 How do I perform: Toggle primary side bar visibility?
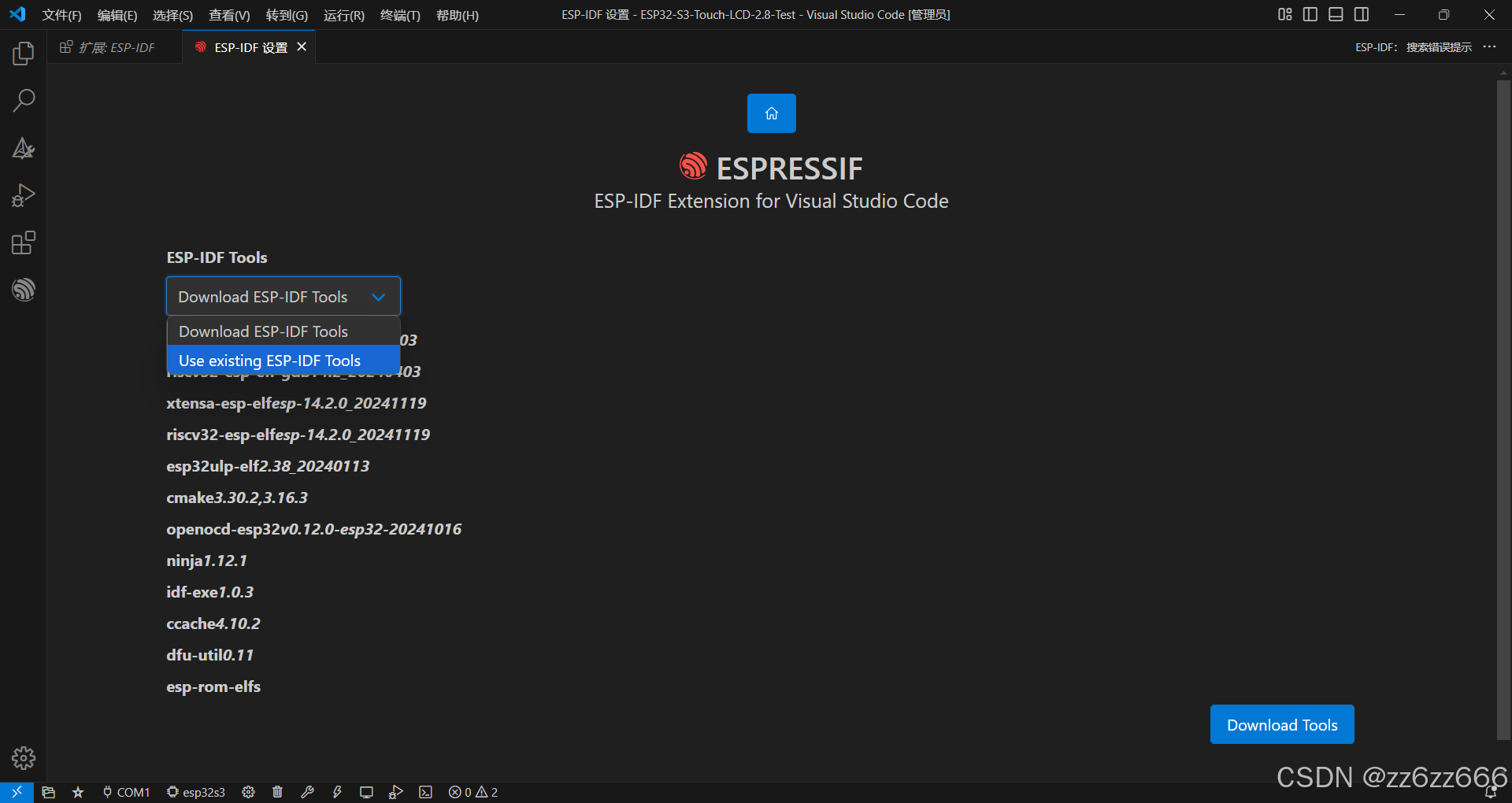1310,14
